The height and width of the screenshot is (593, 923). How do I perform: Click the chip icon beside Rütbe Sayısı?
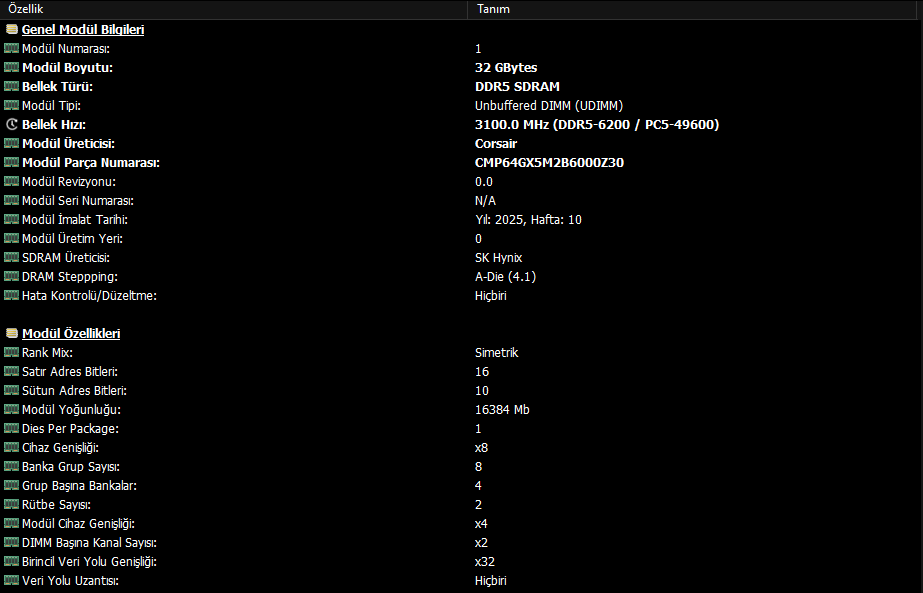coord(12,504)
